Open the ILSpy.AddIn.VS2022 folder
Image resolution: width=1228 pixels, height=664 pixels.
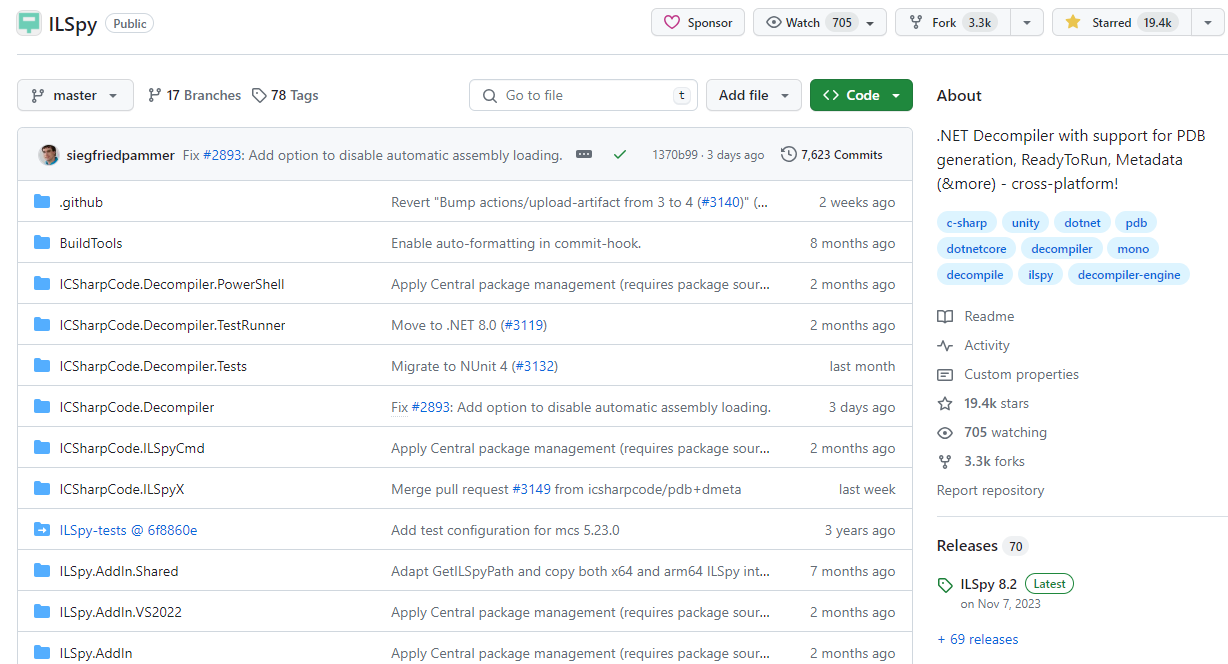121,612
